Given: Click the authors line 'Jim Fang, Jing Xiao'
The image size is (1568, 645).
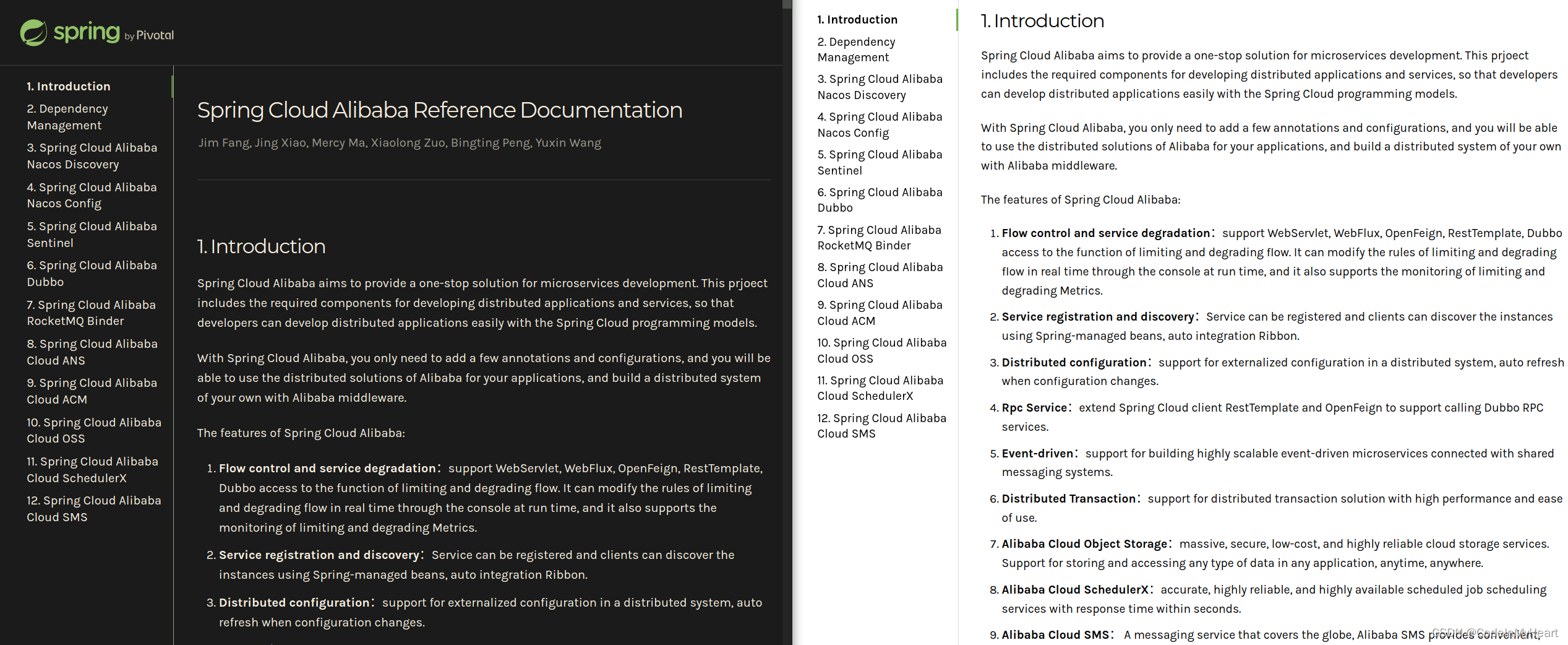Looking at the screenshot, I should 400,143.
